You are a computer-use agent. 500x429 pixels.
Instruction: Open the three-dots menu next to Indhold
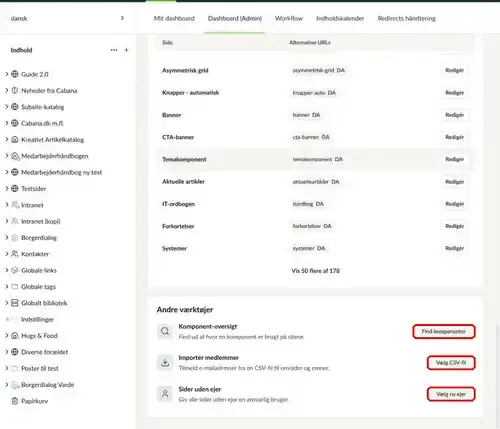coord(114,50)
